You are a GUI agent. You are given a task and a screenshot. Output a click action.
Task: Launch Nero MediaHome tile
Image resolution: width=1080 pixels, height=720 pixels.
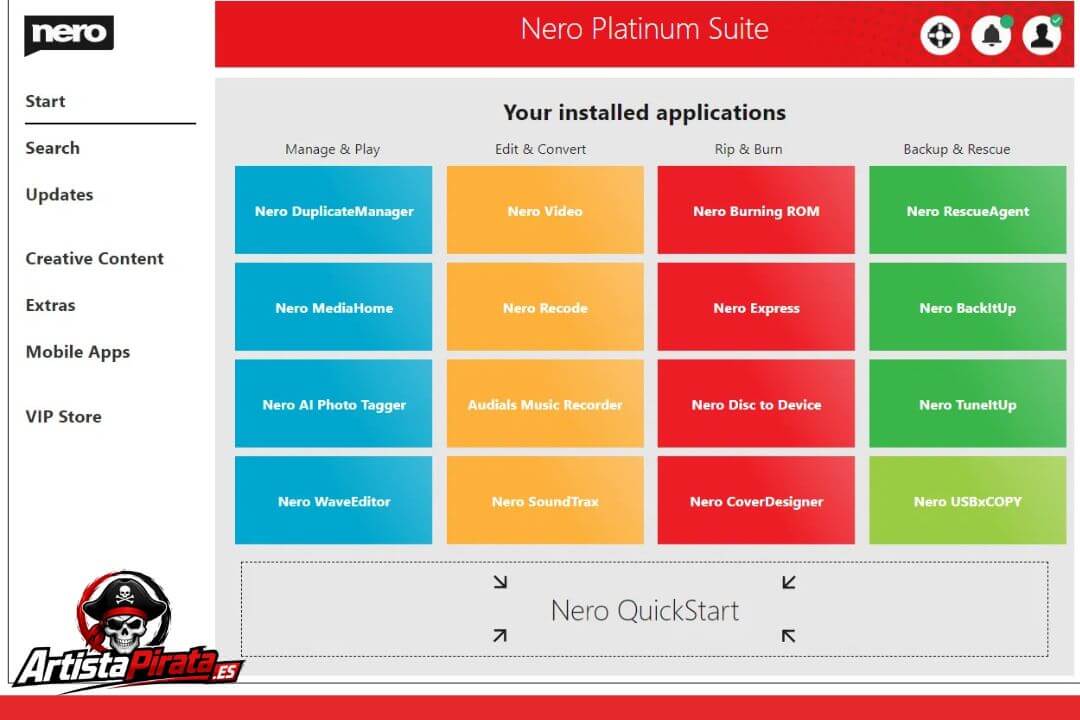(x=333, y=307)
